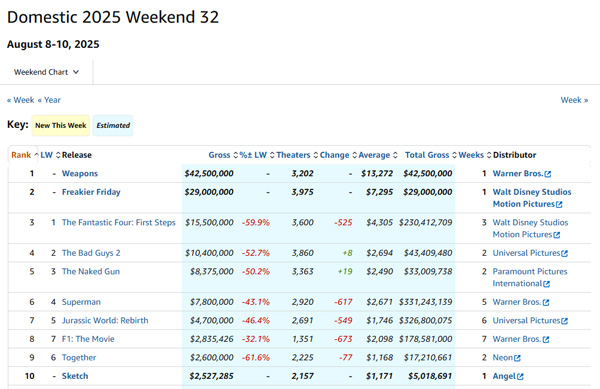The width and height of the screenshot is (600, 389).
Task: Expand the Weekend Chart dropdown
Action: pyautogui.click(x=46, y=72)
